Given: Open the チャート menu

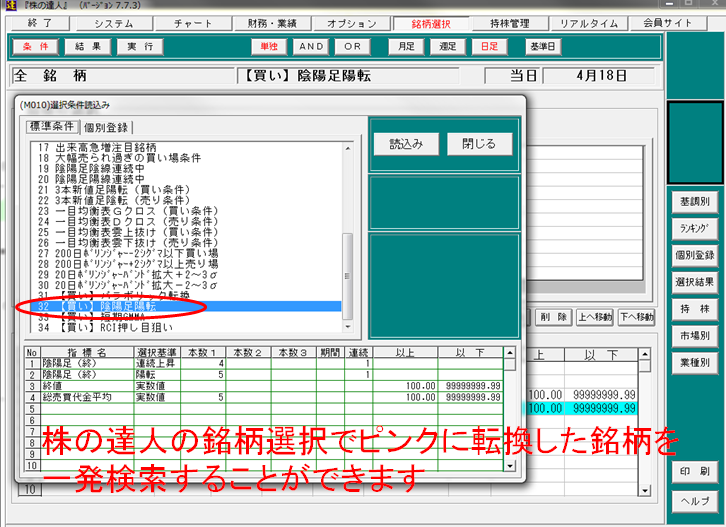Looking at the screenshot, I should (193, 24).
